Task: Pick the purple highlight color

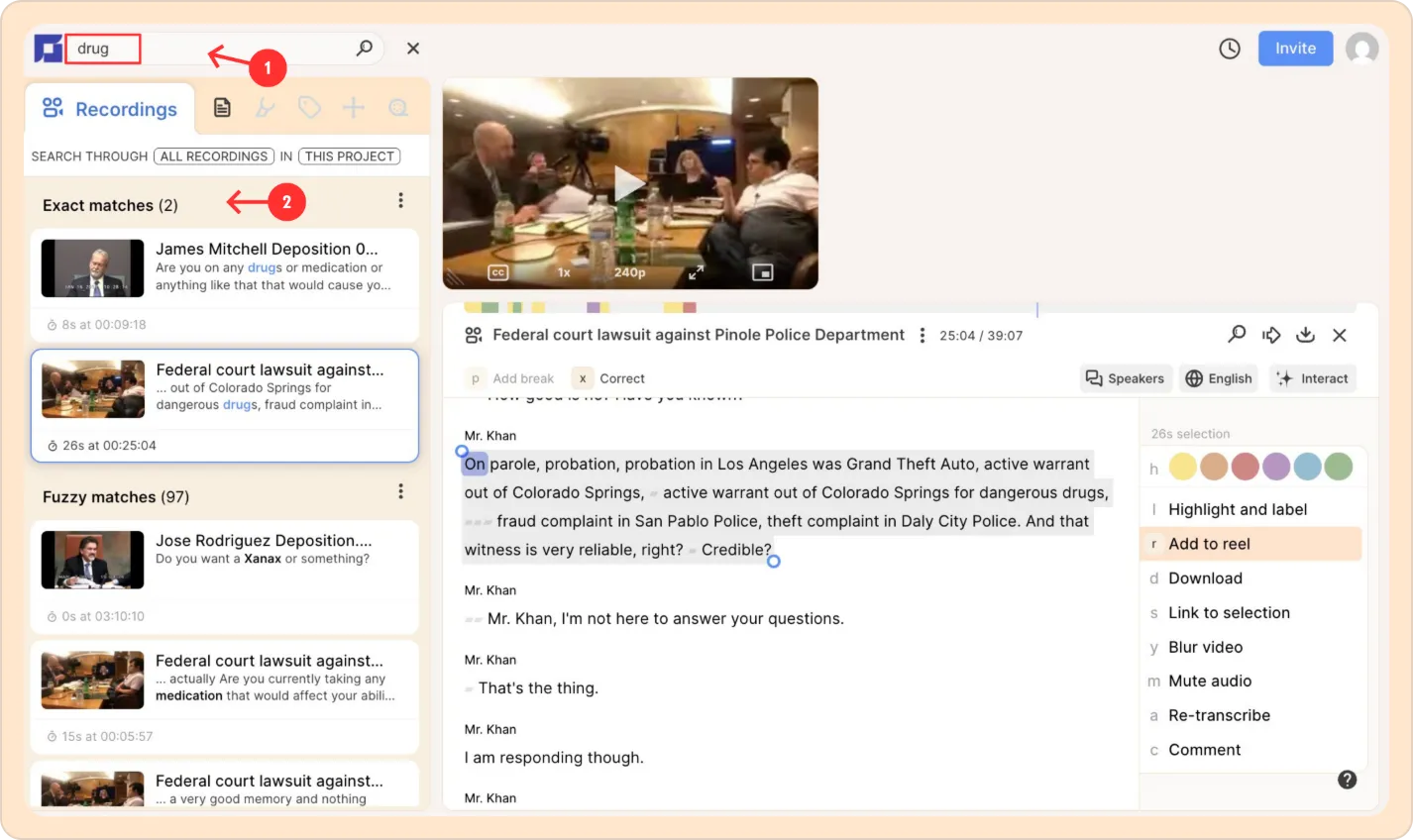Action: tap(1276, 467)
